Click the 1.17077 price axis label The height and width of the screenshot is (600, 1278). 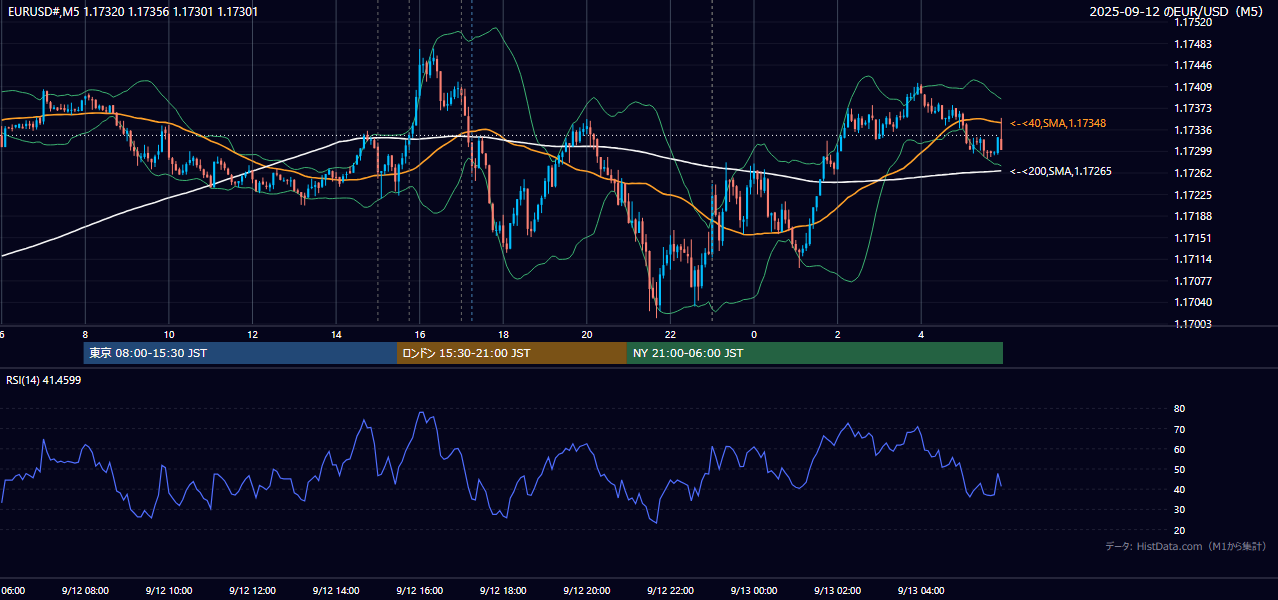1193,281
